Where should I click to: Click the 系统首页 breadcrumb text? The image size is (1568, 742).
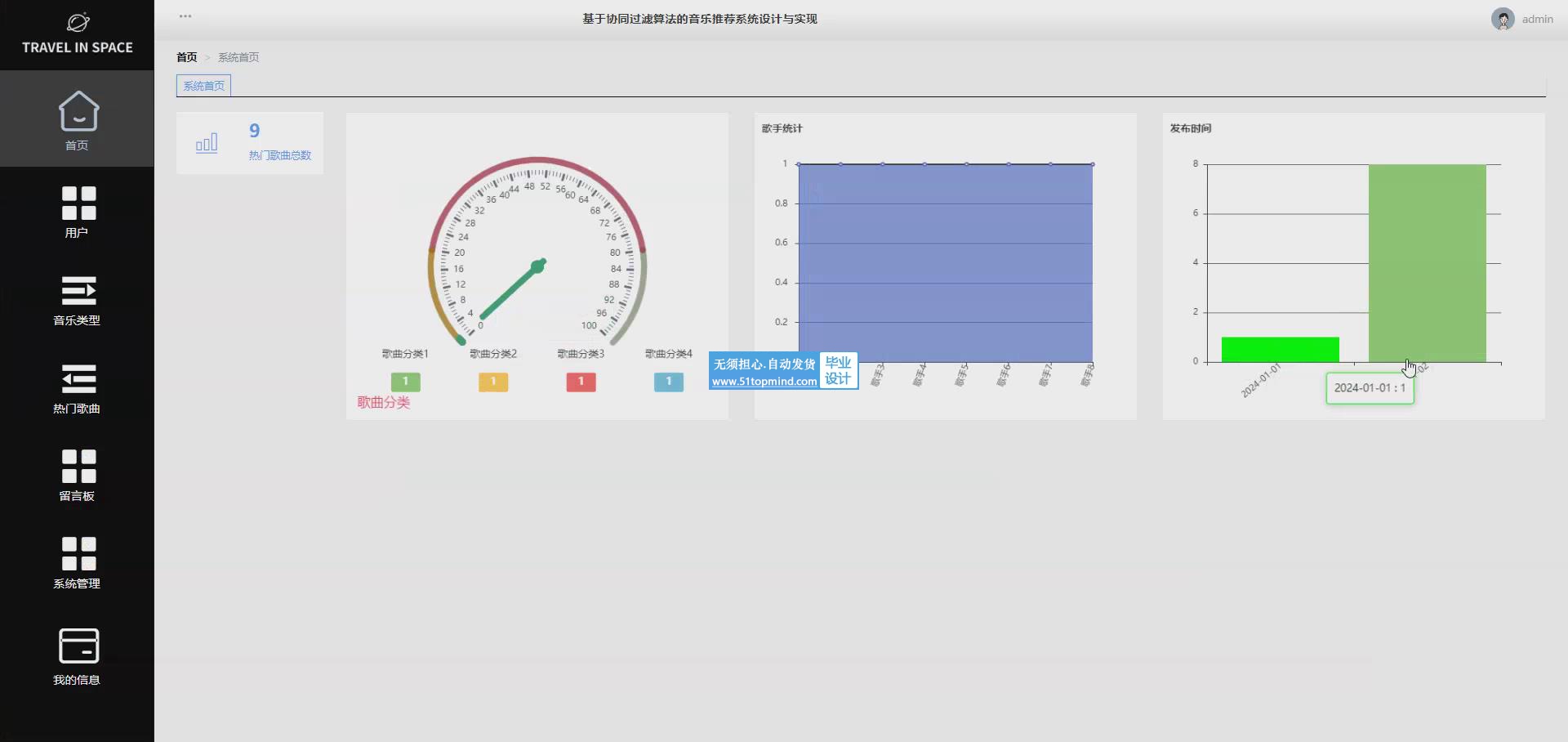238,57
